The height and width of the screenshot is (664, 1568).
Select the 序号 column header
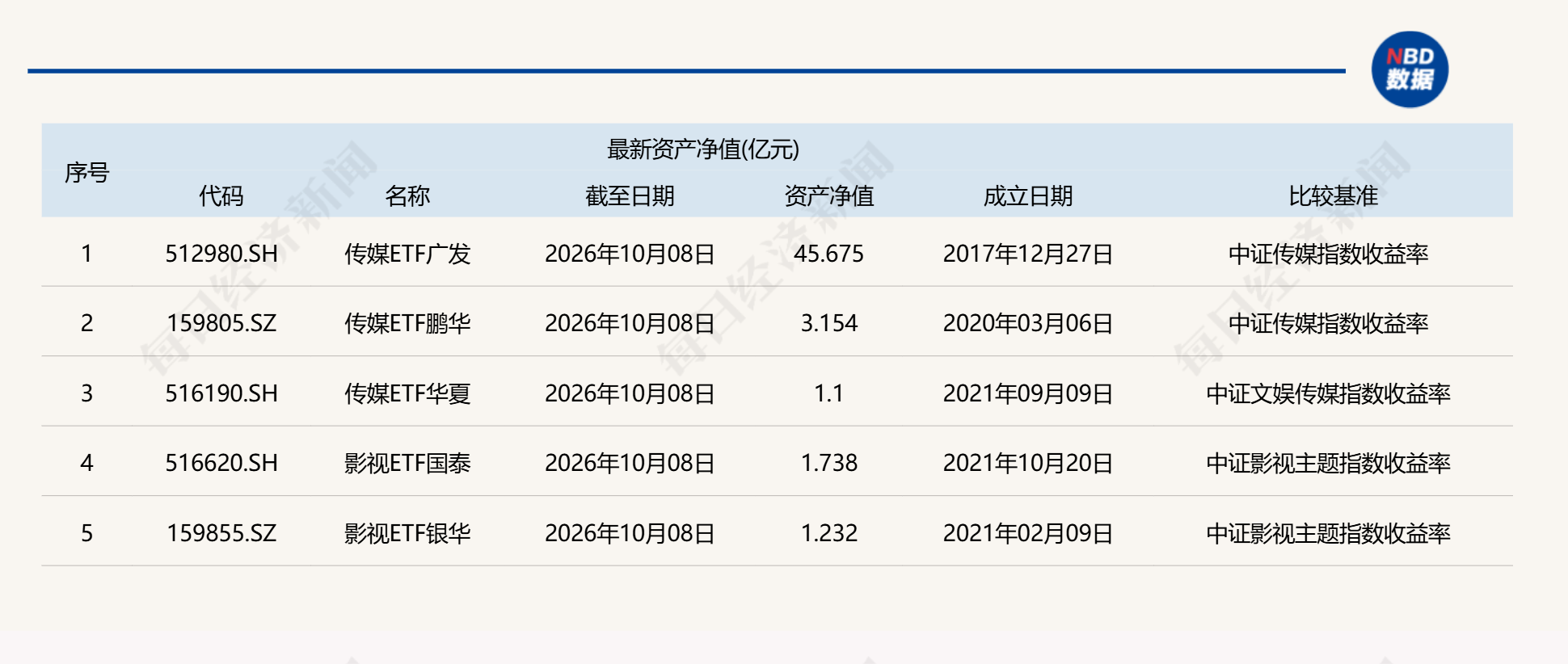point(86,172)
